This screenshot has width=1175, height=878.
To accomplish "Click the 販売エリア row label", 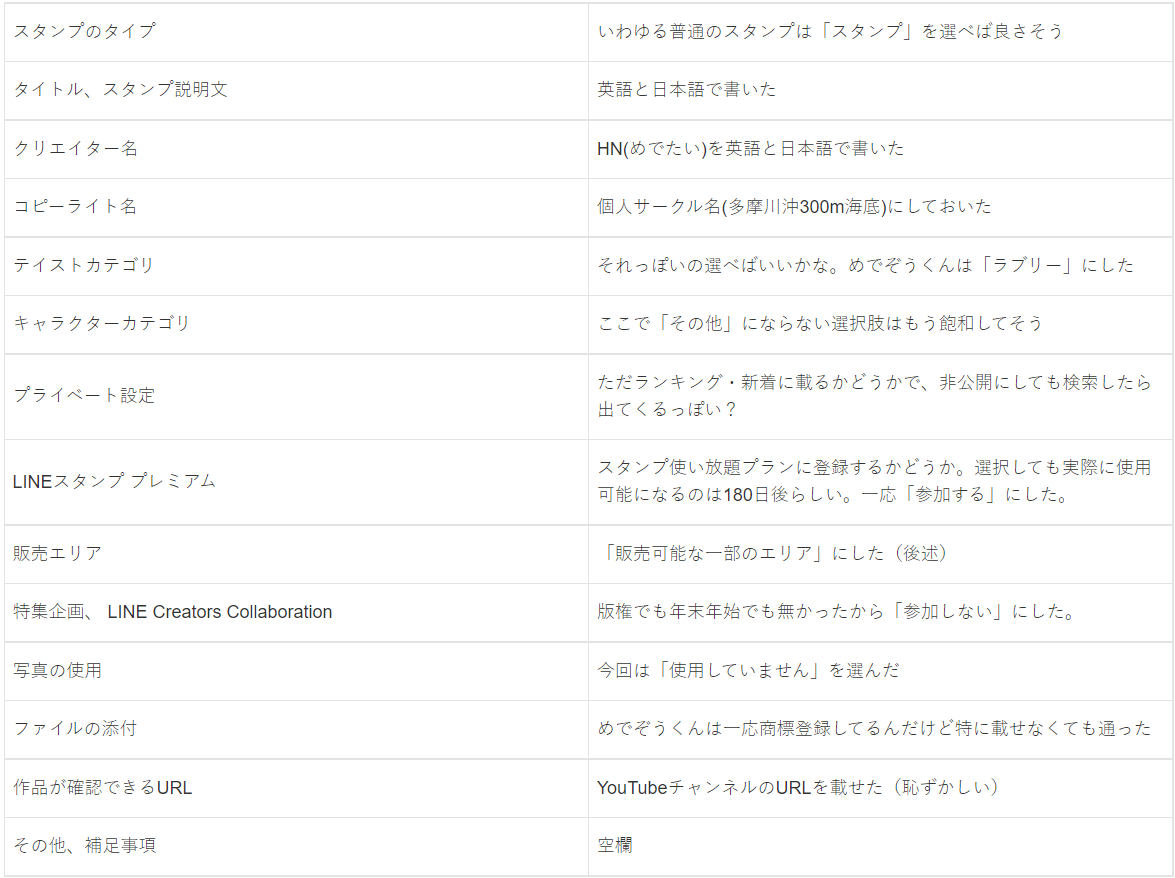I will (x=57, y=553).
